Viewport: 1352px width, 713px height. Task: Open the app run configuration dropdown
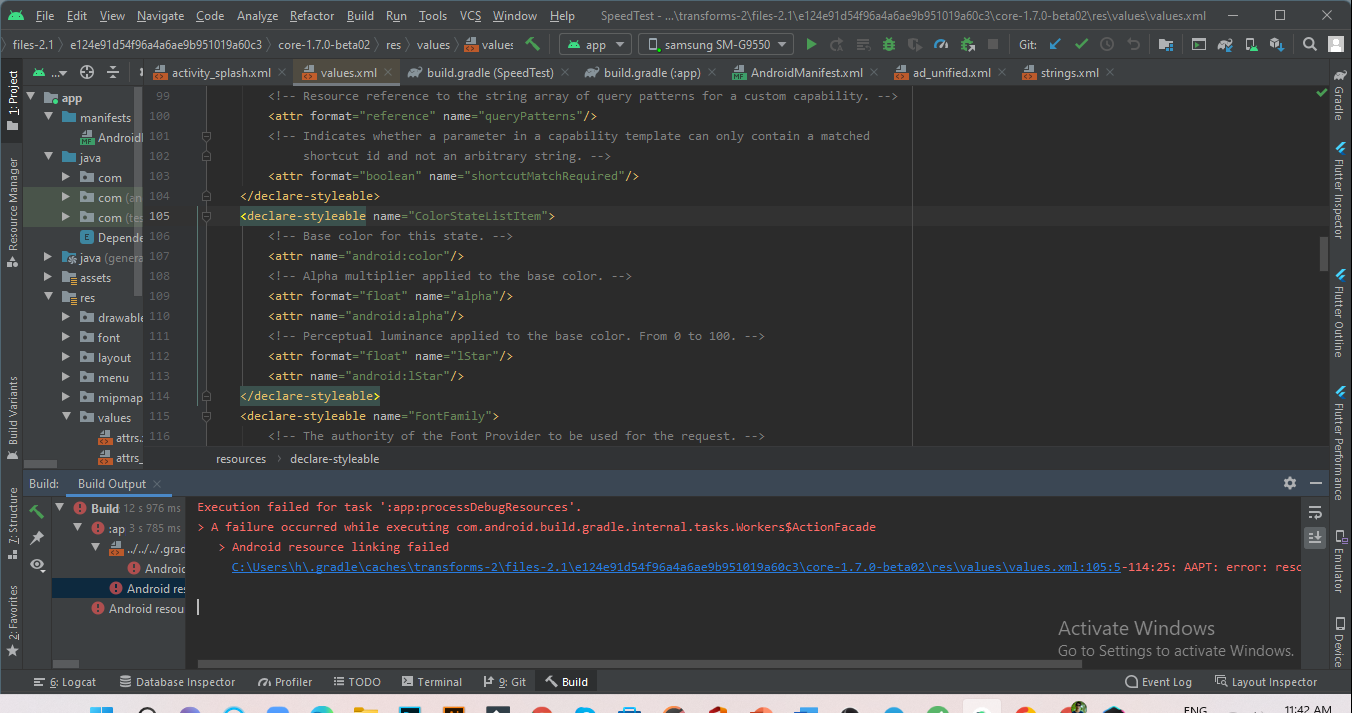point(595,44)
